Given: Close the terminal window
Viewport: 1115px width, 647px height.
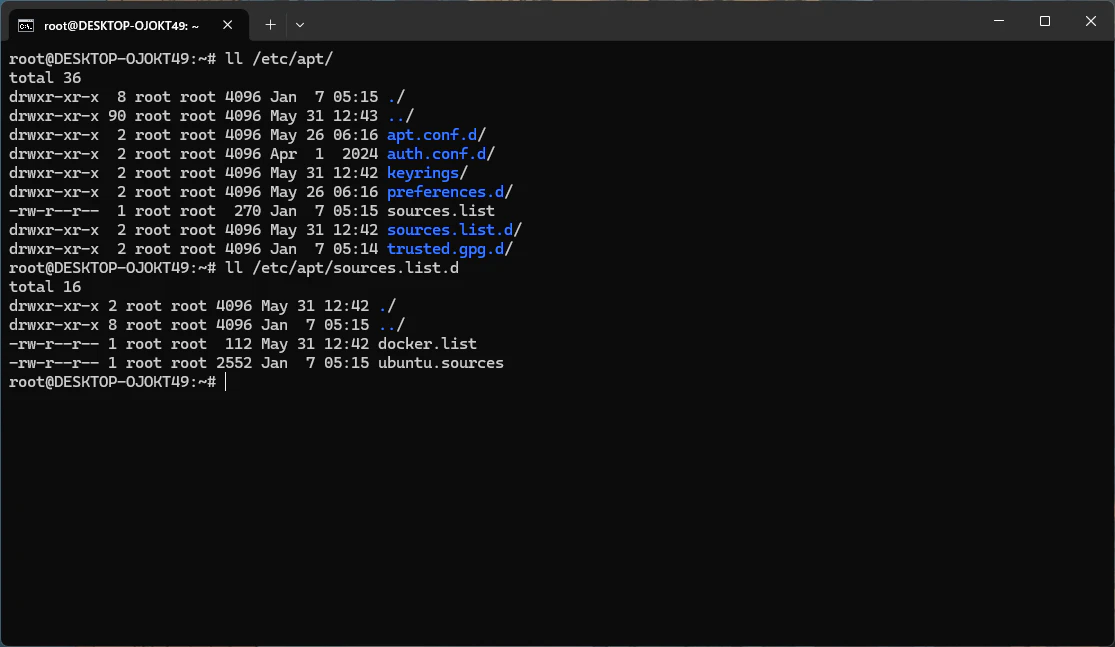Looking at the screenshot, I should point(1091,21).
